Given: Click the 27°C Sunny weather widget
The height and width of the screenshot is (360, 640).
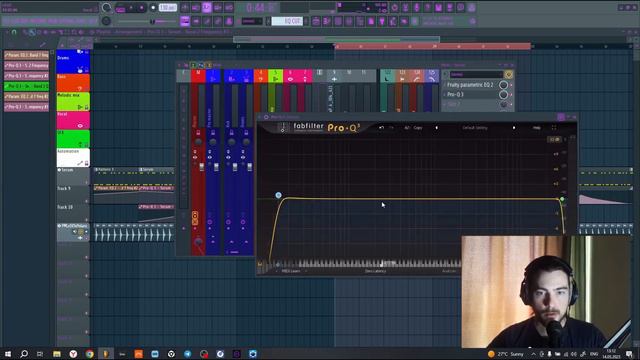Looking at the screenshot, I should pyautogui.click(x=506, y=354).
